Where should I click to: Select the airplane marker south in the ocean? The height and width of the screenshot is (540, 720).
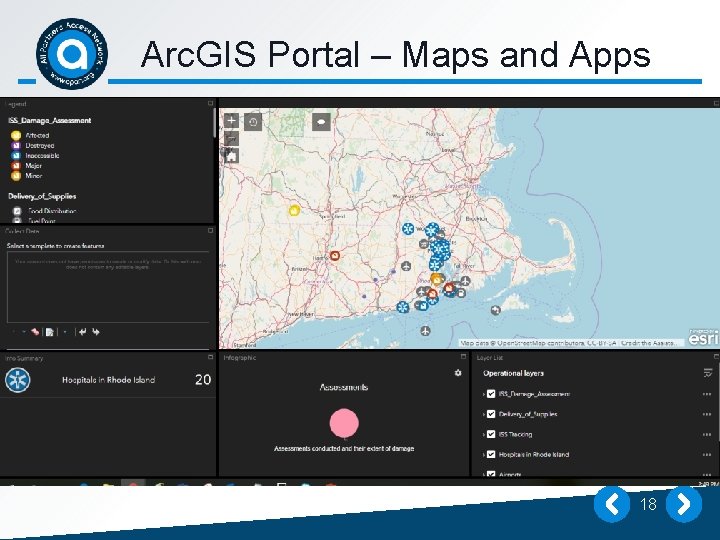pos(426,330)
